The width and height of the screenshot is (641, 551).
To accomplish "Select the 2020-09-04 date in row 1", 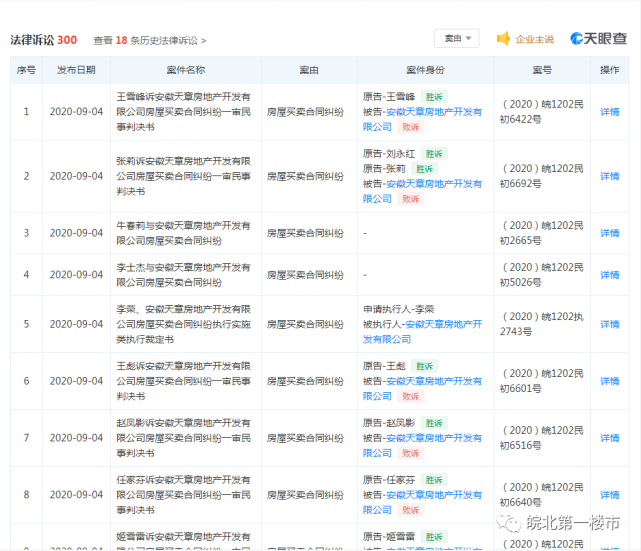I will [x=76, y=112].
